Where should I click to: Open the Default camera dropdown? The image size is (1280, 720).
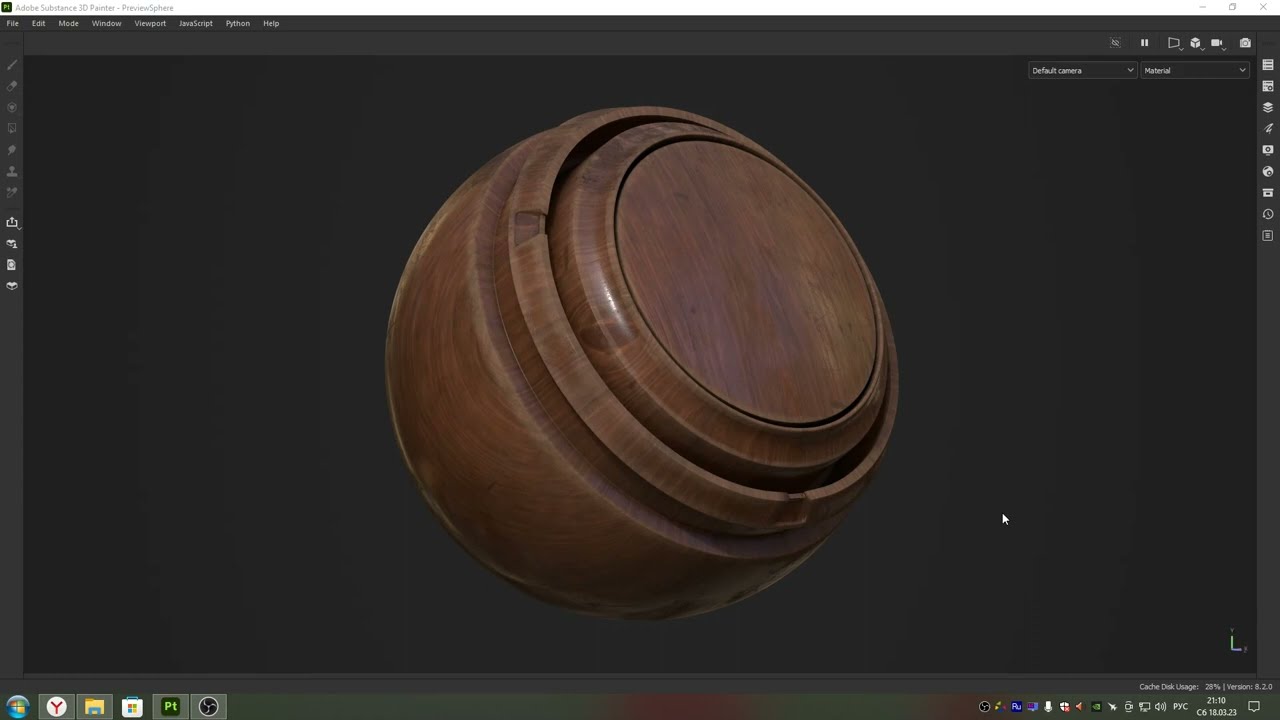coord(1082,70)
